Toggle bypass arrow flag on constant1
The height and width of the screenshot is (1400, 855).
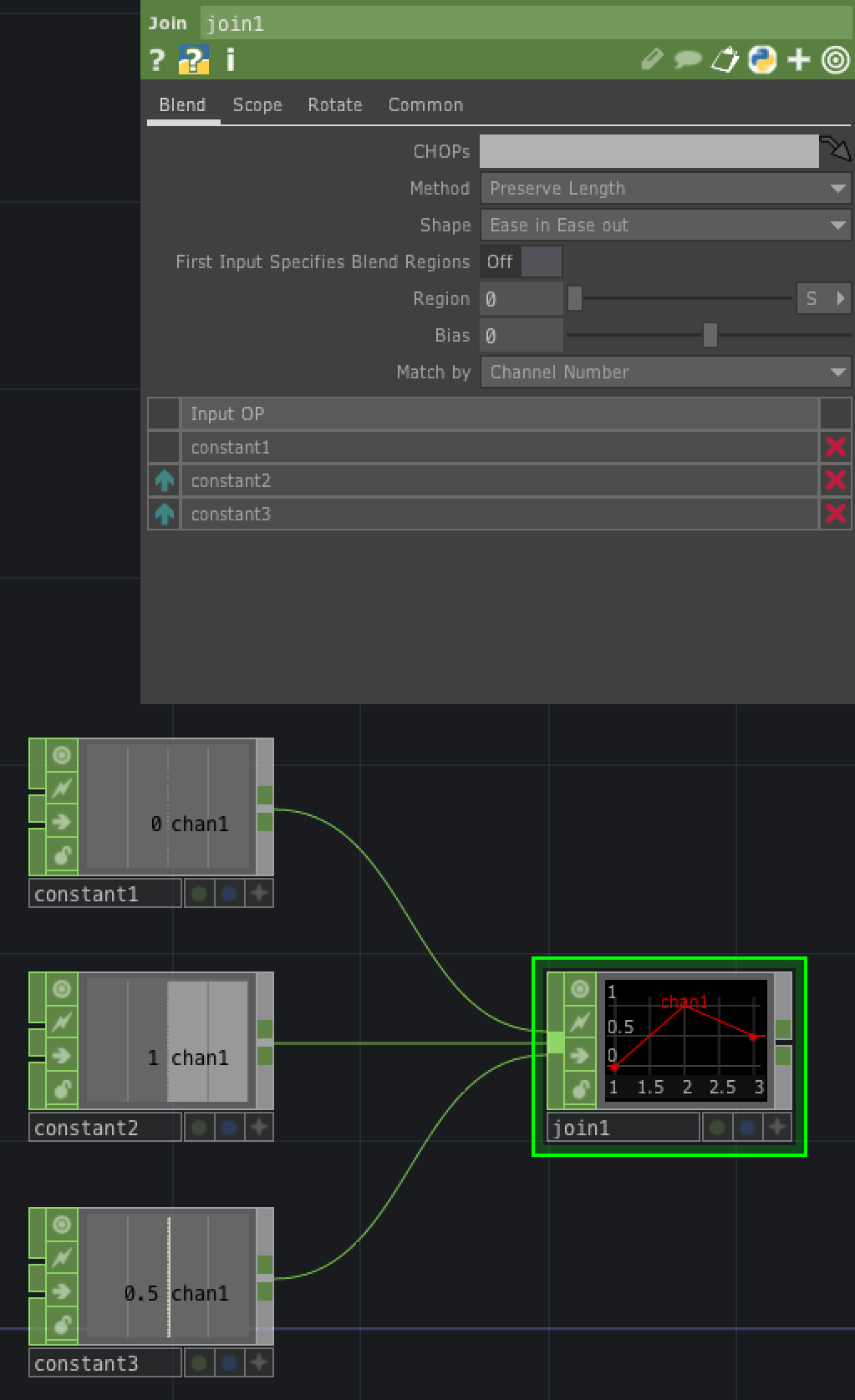coord(62,822)
